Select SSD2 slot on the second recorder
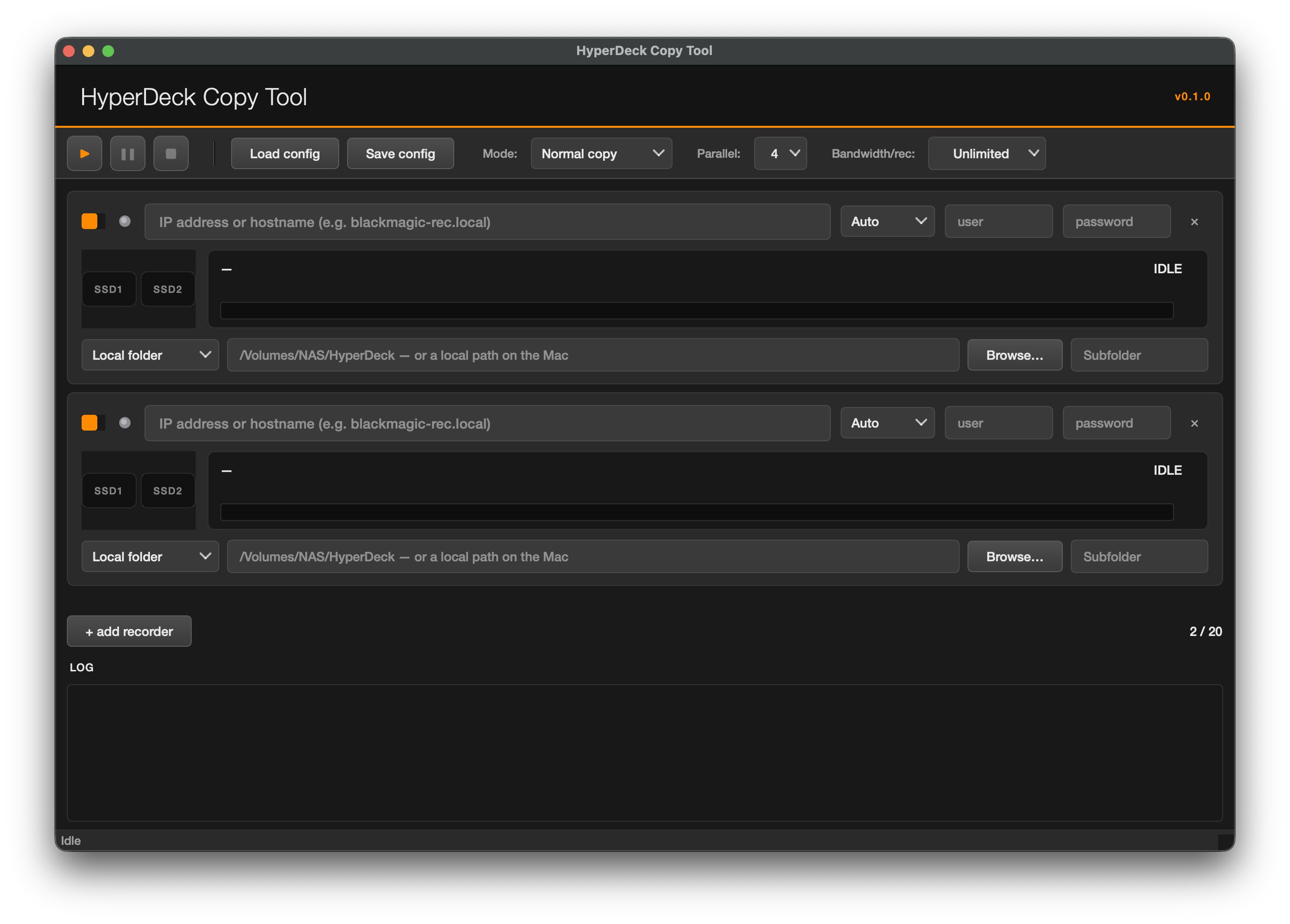Image resolution: width=1290 pixels, height=924 pixels. [x=167, y=490]
